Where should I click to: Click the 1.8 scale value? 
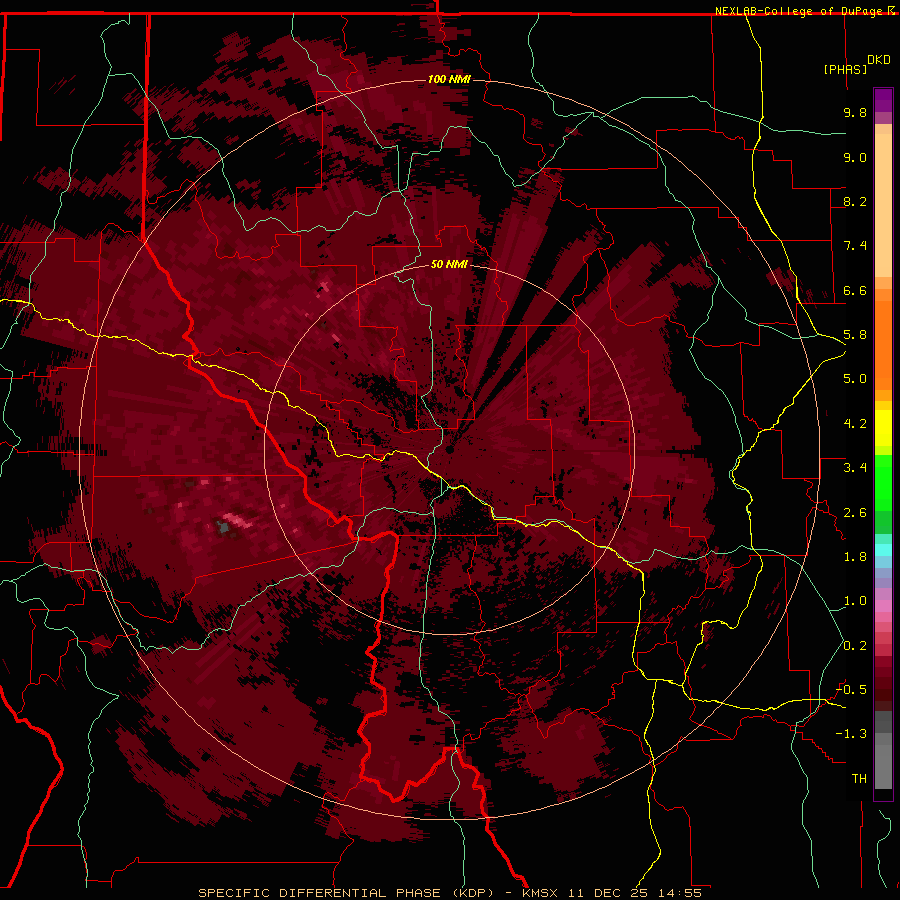pyautogui.click(x=855, y=557)
